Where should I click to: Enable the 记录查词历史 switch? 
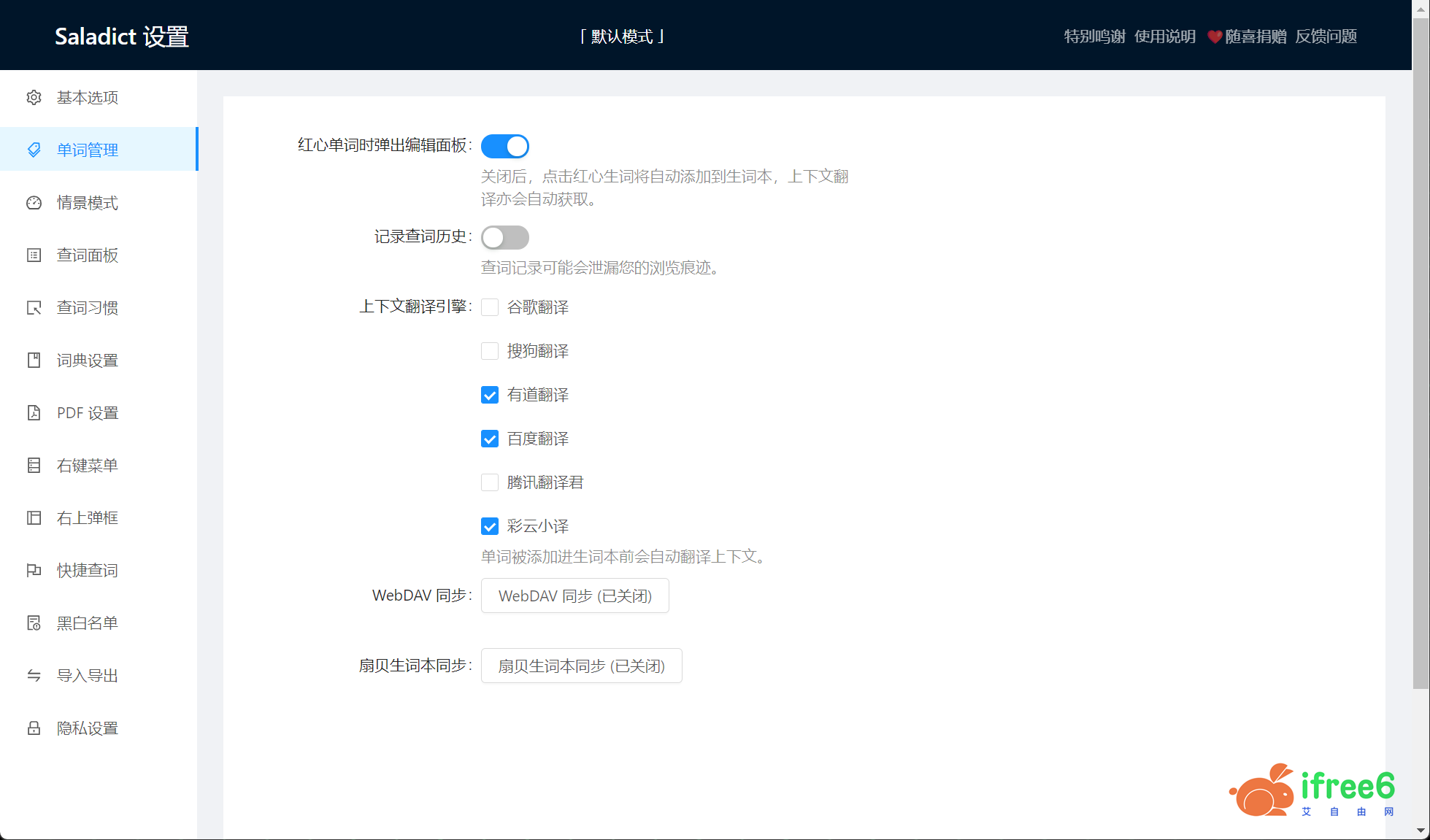pos(504,236)
